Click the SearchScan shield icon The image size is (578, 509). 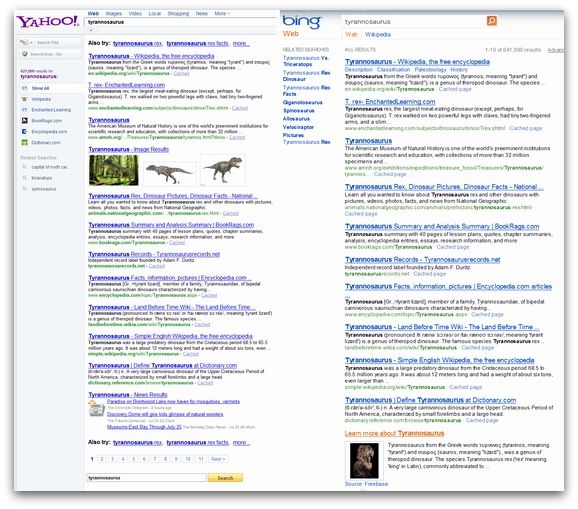pos(25,54)
